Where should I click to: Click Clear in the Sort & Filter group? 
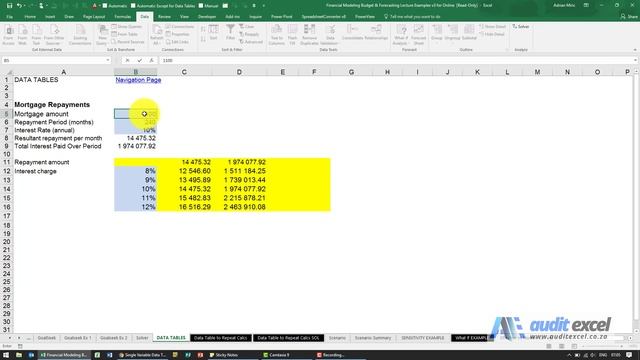pos(247,27)
